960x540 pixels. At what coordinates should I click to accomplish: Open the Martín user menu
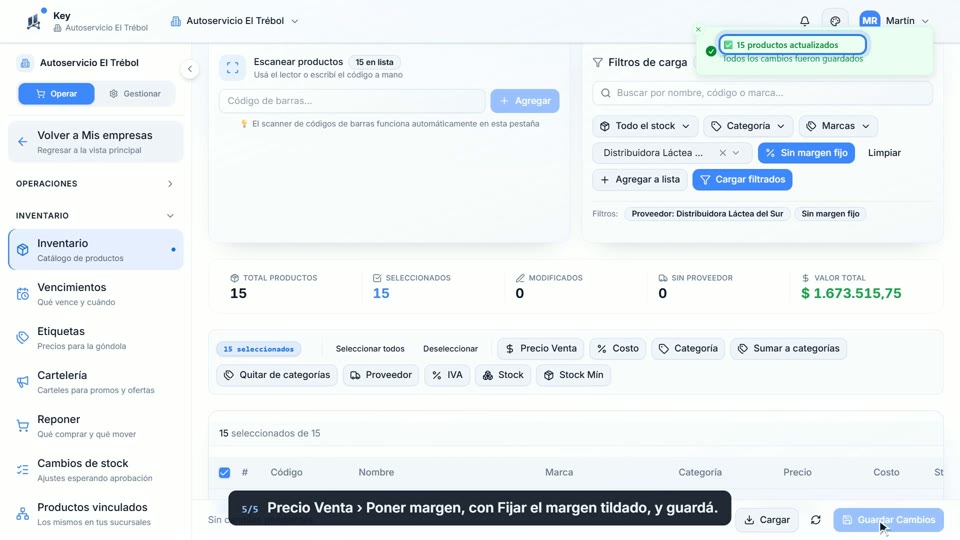(894, 21)
